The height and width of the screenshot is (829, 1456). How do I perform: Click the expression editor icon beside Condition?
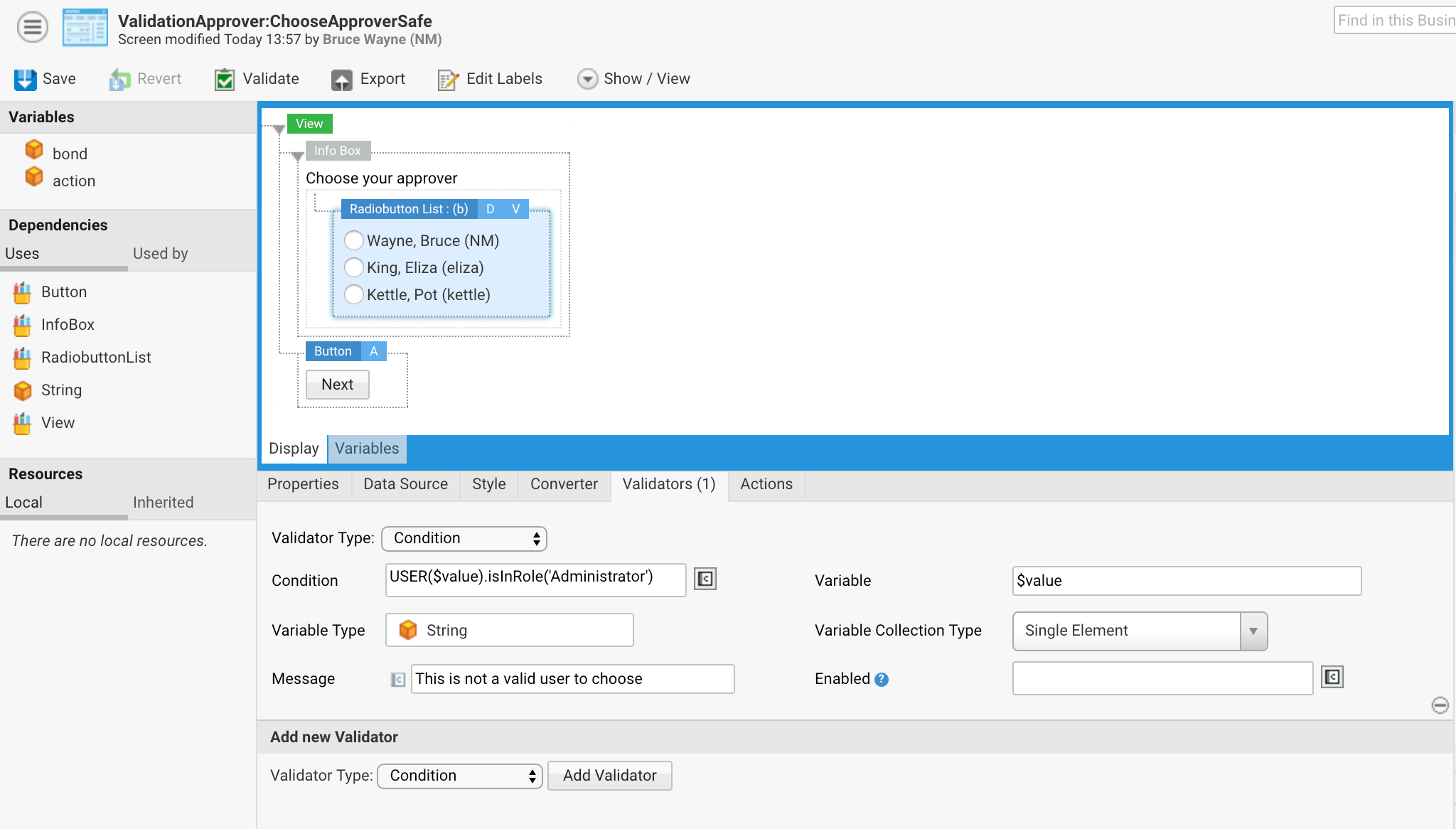[x=704, y=579]
